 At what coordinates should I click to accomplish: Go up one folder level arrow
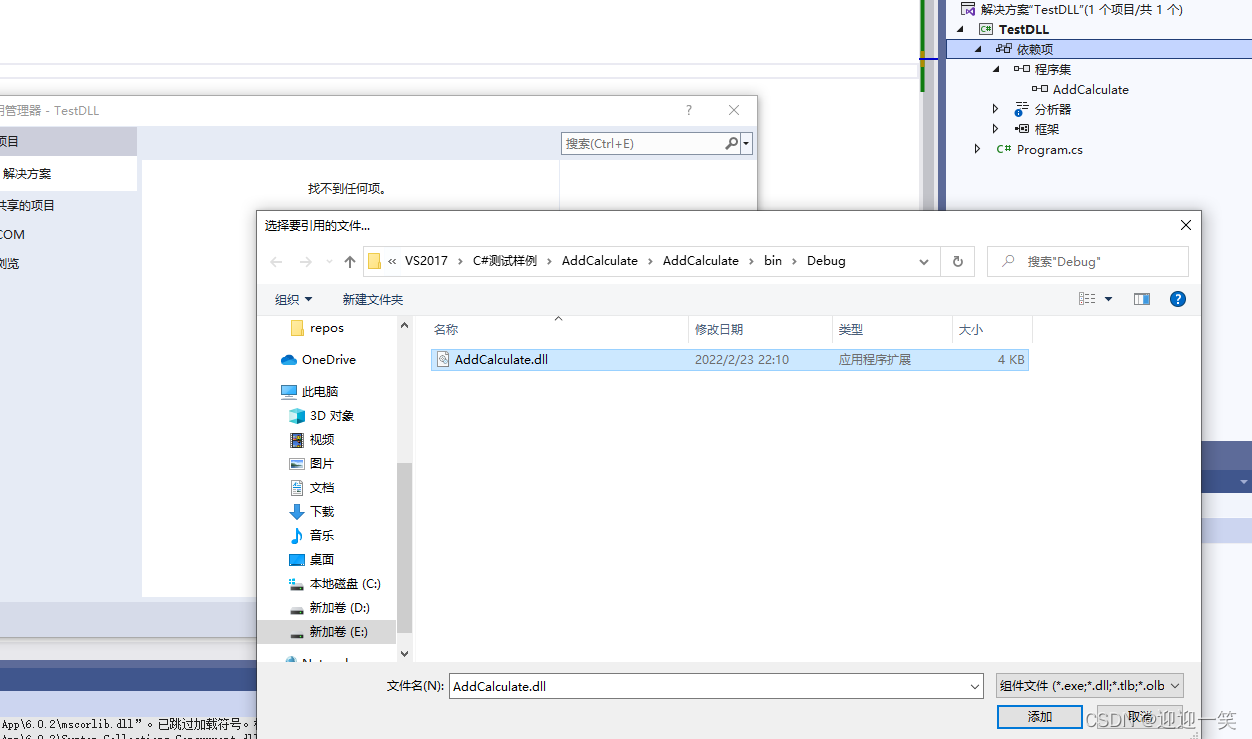point(349,261)
